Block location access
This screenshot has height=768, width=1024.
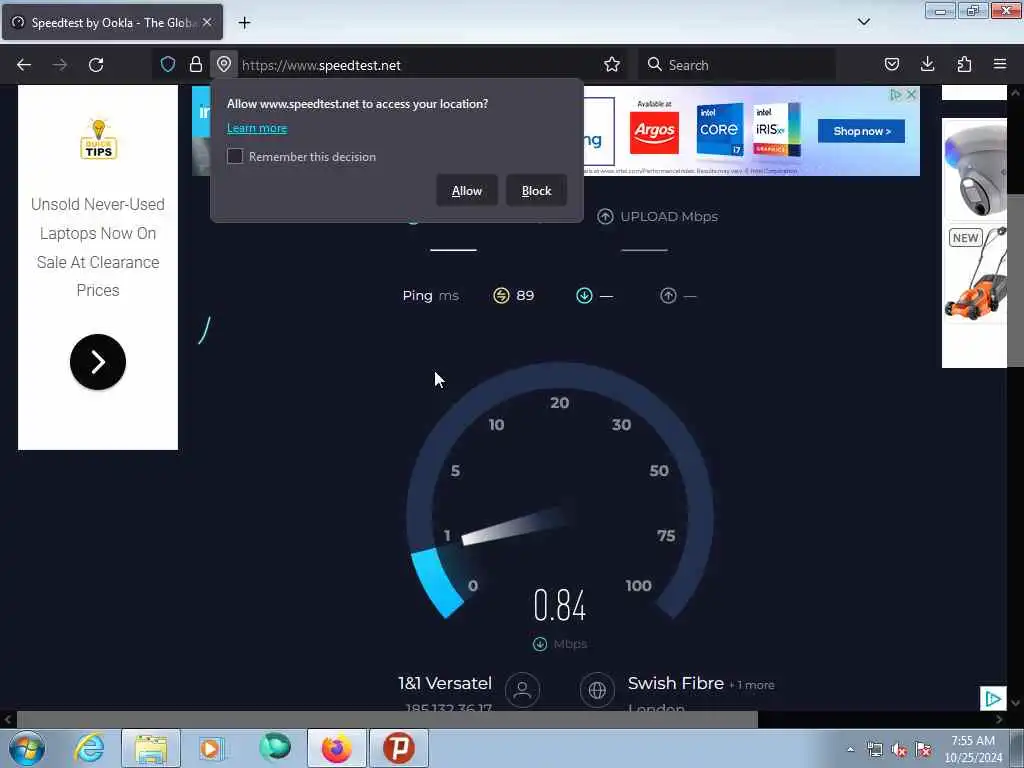click(536, 191)
